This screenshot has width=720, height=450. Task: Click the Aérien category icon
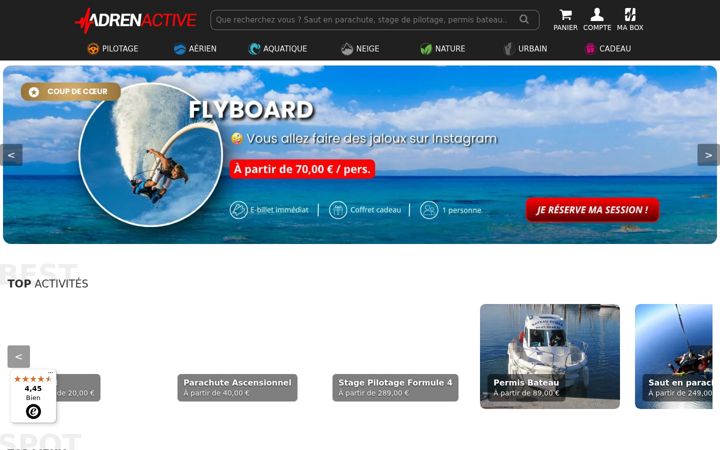[x=180, y=49]
